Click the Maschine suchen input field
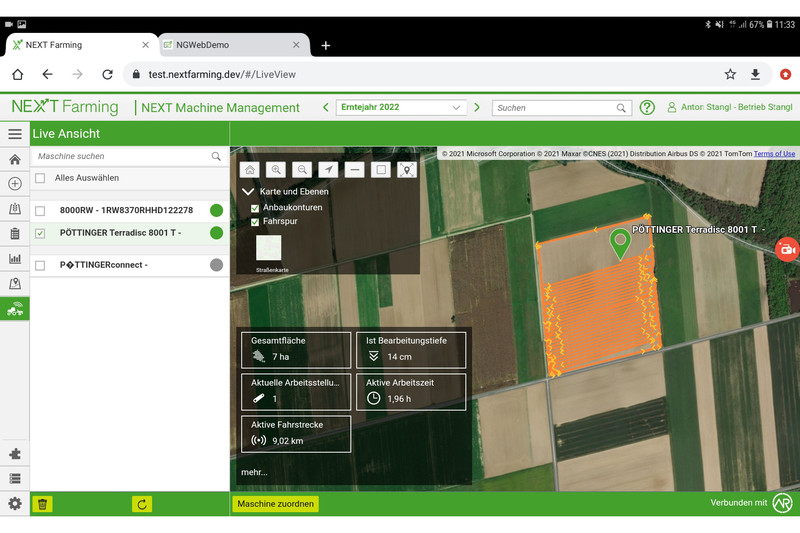The height and width of the screenshot is (533, 800). tap(128, 156)
